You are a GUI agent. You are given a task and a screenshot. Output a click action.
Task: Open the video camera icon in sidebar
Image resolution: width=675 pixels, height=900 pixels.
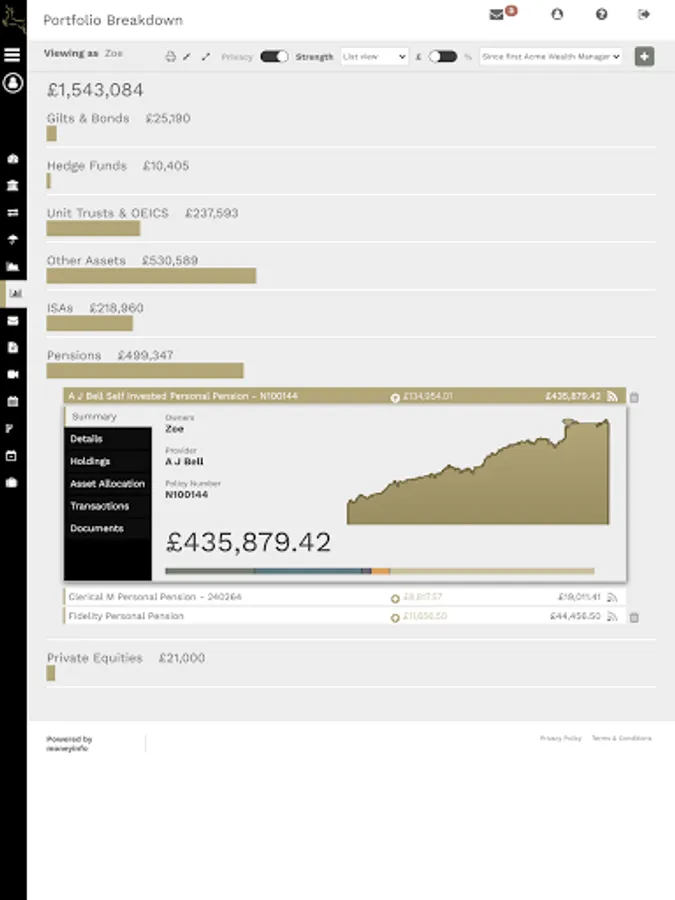13,374
